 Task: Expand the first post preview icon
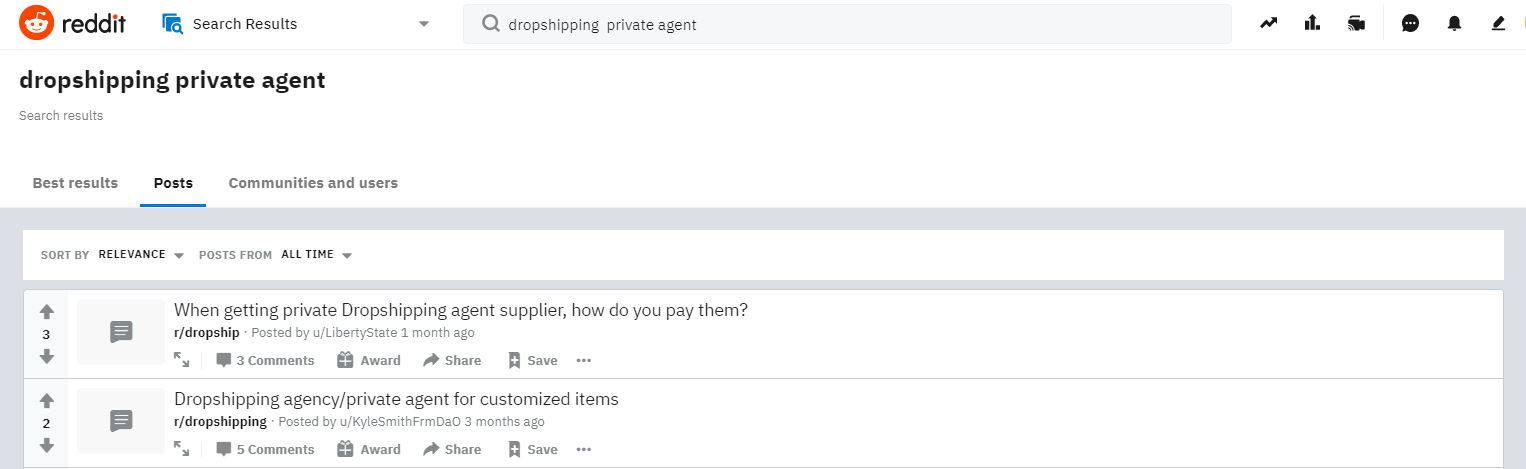(181, 360)
